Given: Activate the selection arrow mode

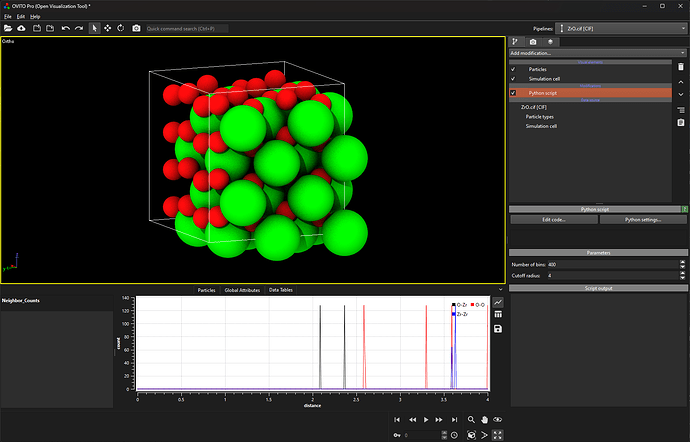Looking at the screenshot, I should [94, 28].
